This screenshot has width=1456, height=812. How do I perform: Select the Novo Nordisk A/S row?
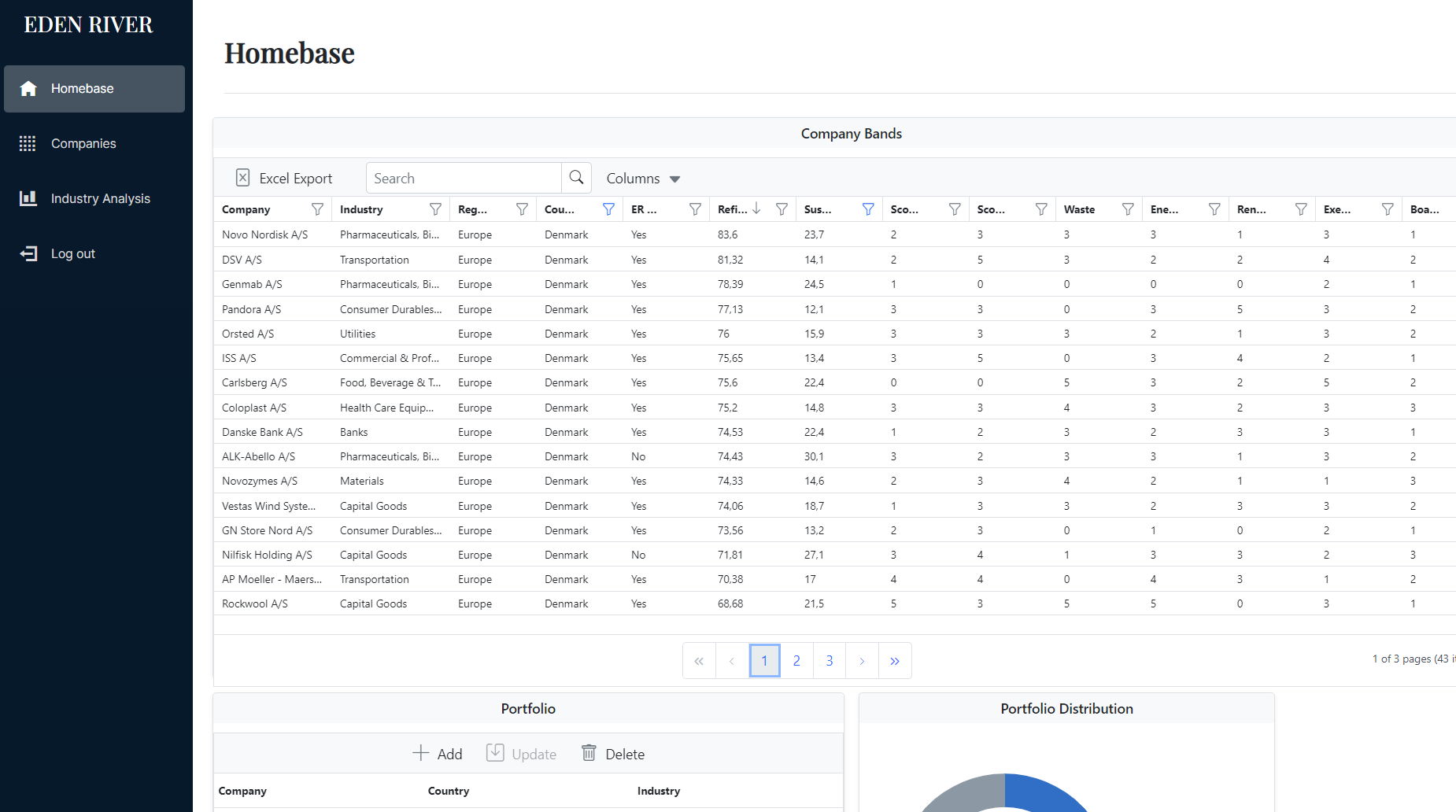click(834, 234)
